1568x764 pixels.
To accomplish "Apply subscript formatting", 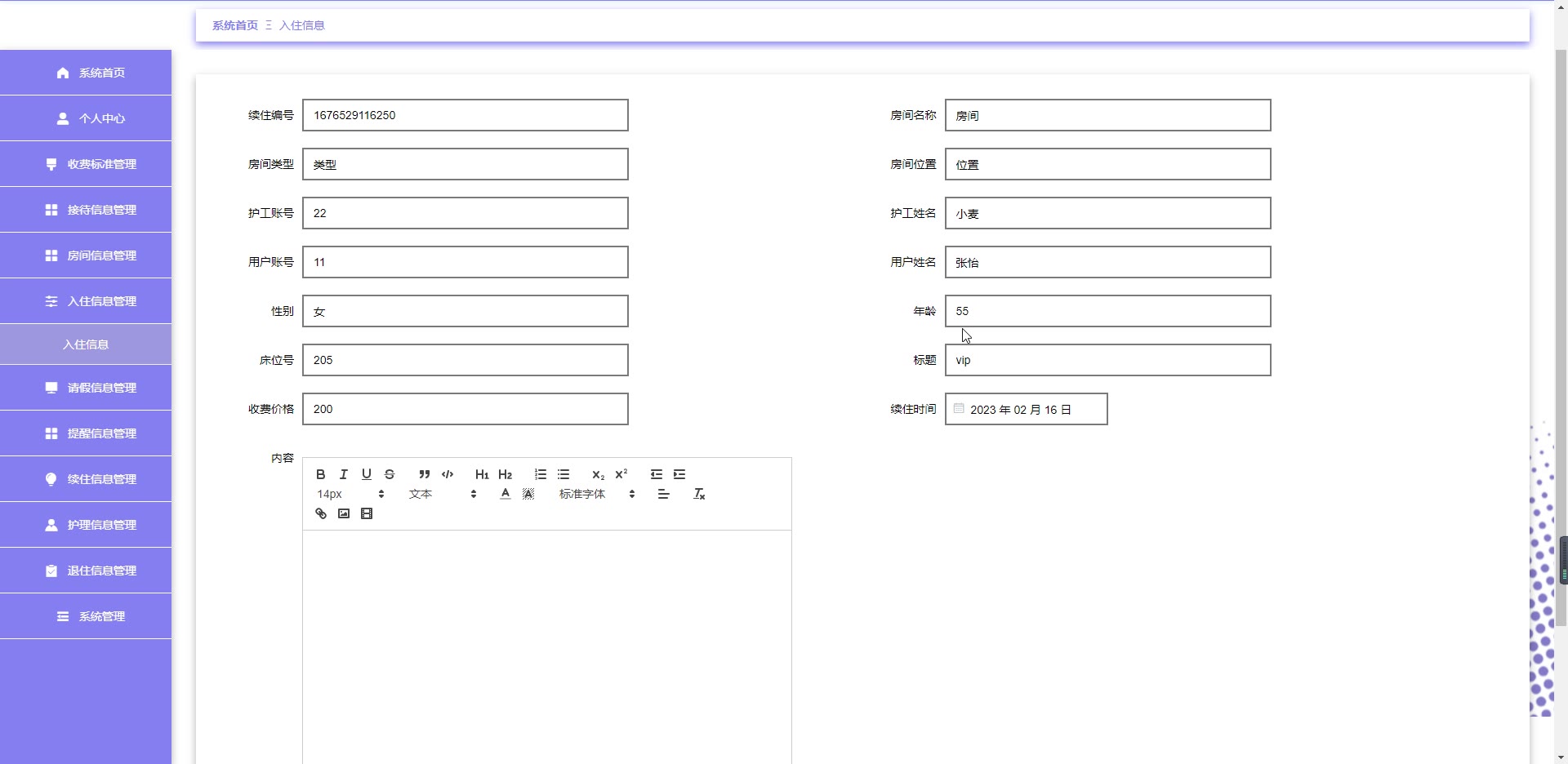I will point(598,474).
